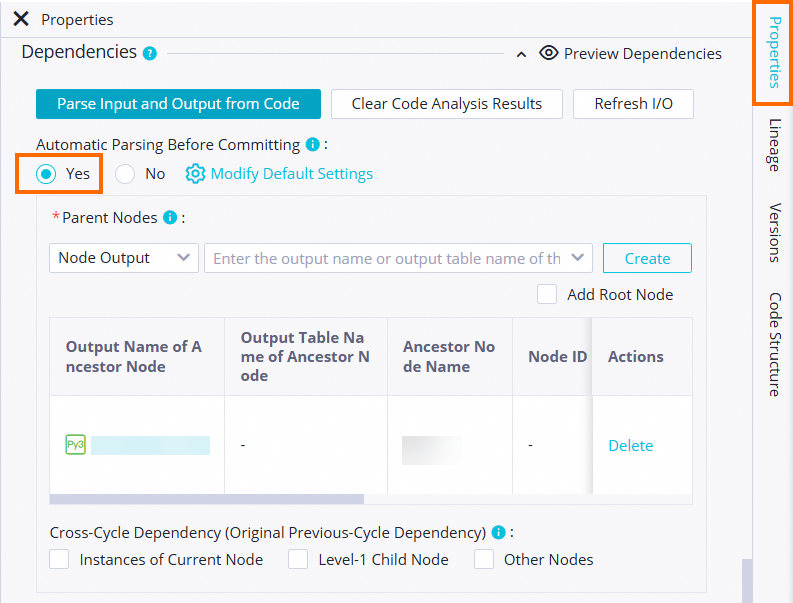Collapse the Dependencies section chevron

pos(521,54)
